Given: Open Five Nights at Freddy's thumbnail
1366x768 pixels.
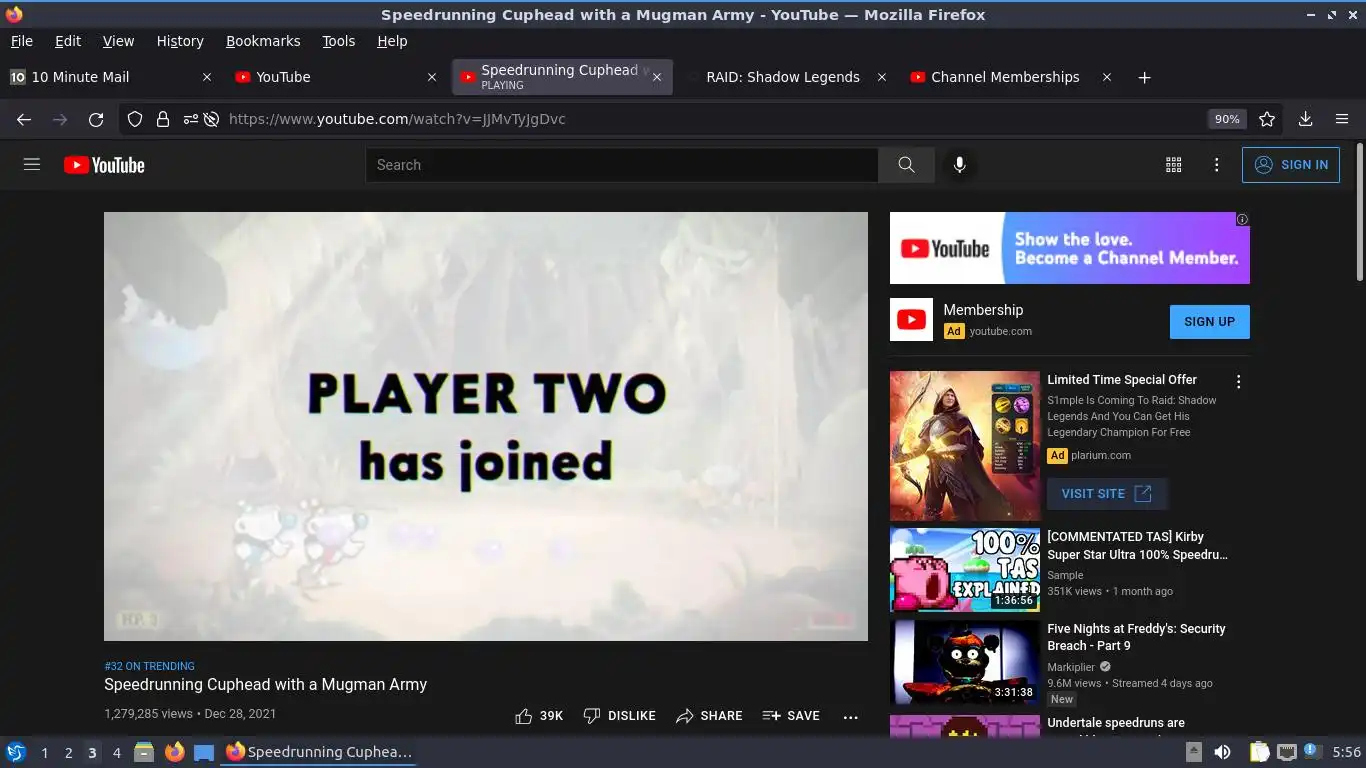Looking at the screenshot, I should pyautogui.click(x=965, y=662).
